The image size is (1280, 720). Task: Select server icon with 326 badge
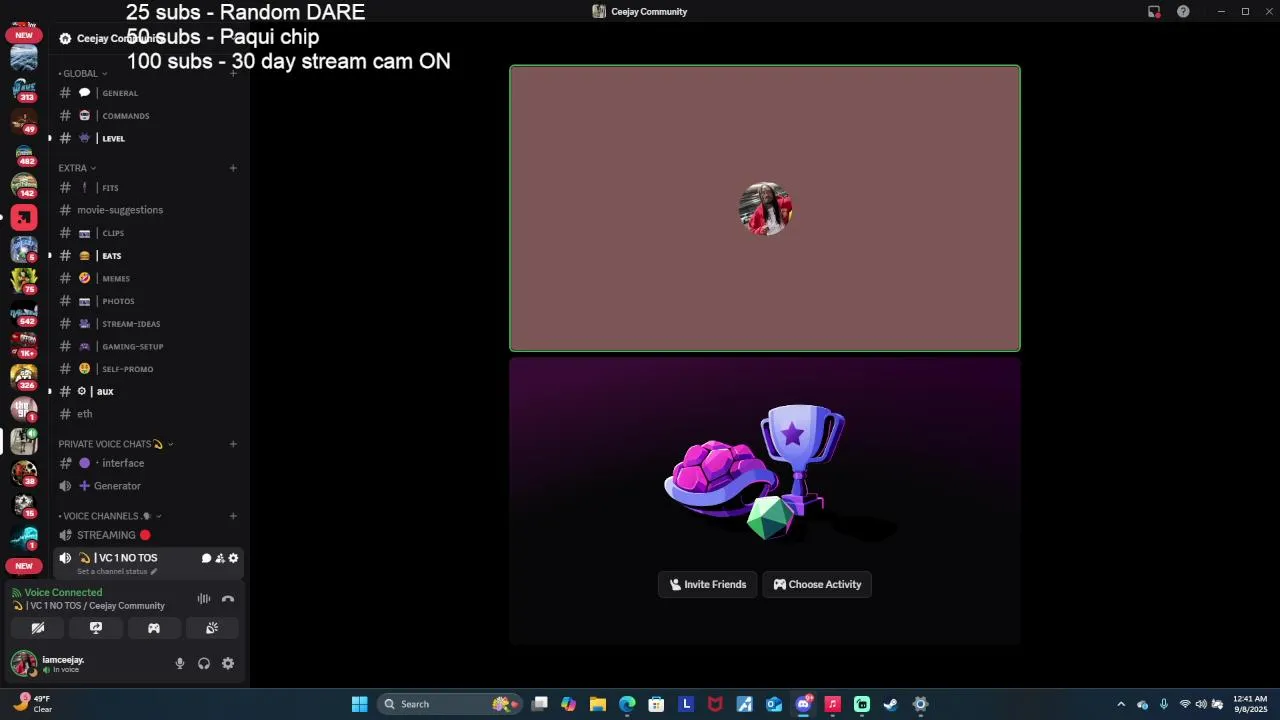[24, 377]
